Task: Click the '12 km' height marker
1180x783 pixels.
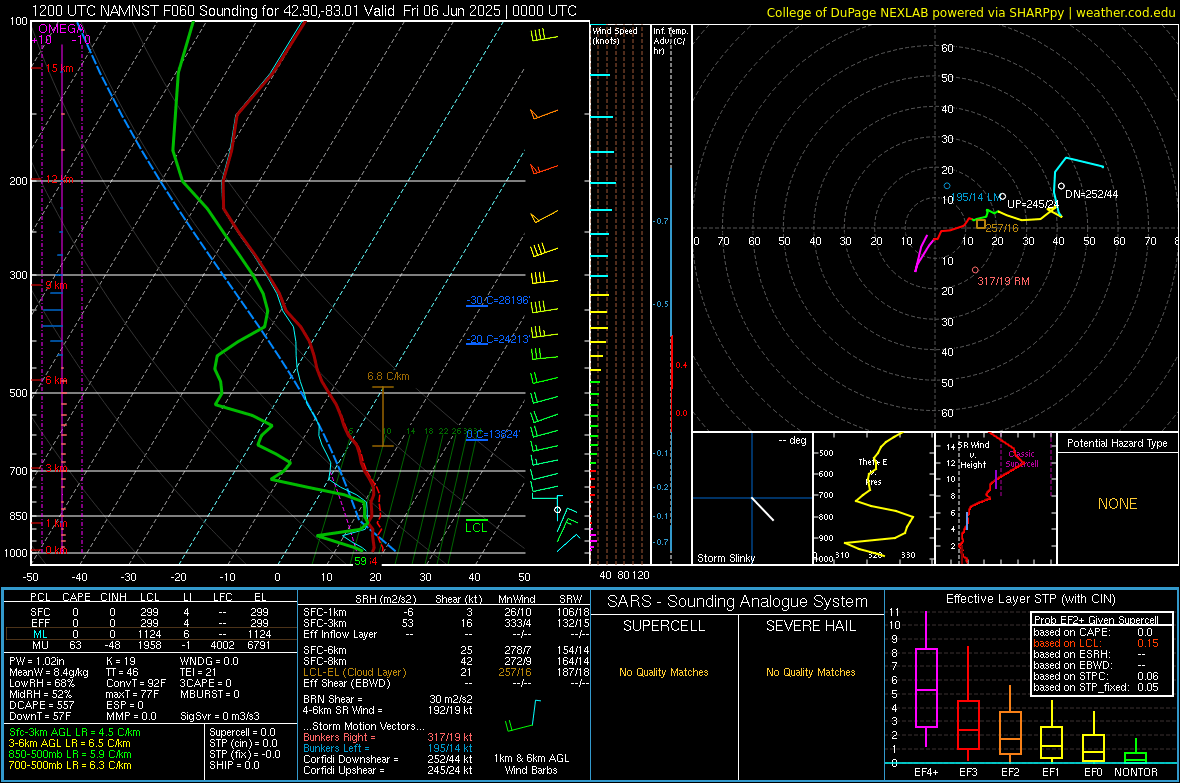Action: 59,179
